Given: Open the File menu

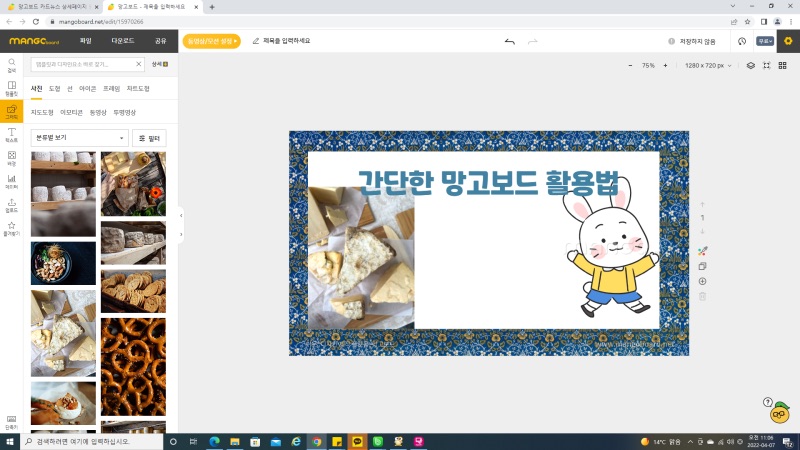Looking at the screenshot, I should point(85,41).
